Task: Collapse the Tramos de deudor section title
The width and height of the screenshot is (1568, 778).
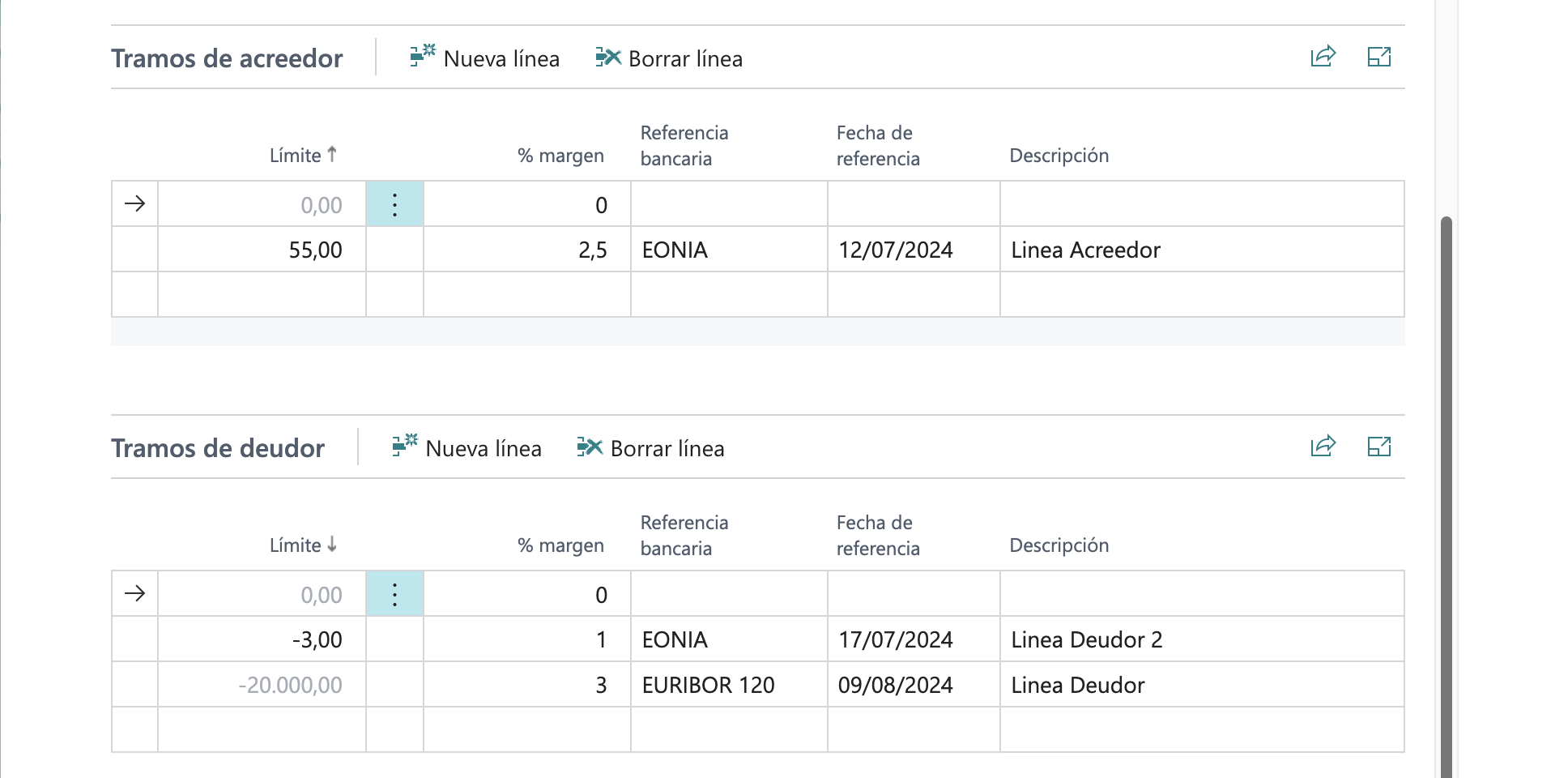Action: pyautogui.click(x=218, y=448)
